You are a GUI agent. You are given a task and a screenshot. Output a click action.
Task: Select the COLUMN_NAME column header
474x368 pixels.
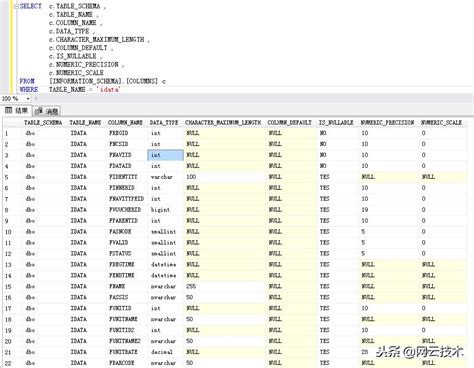(x=125, y=123)
